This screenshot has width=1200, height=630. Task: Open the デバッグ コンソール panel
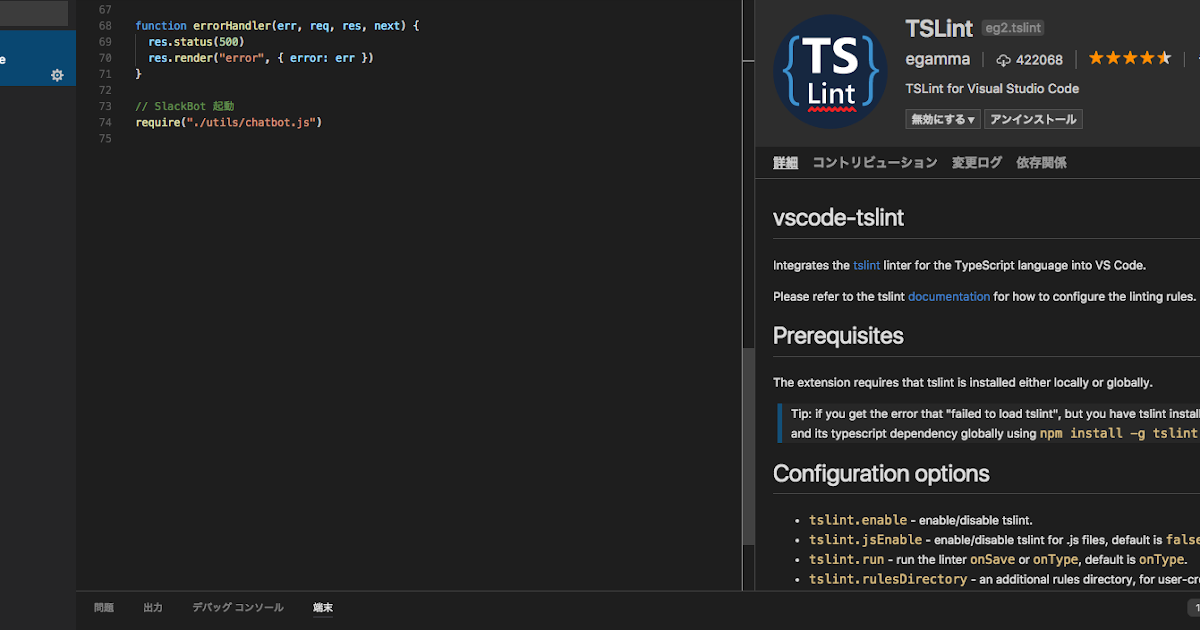click(236, 607)
